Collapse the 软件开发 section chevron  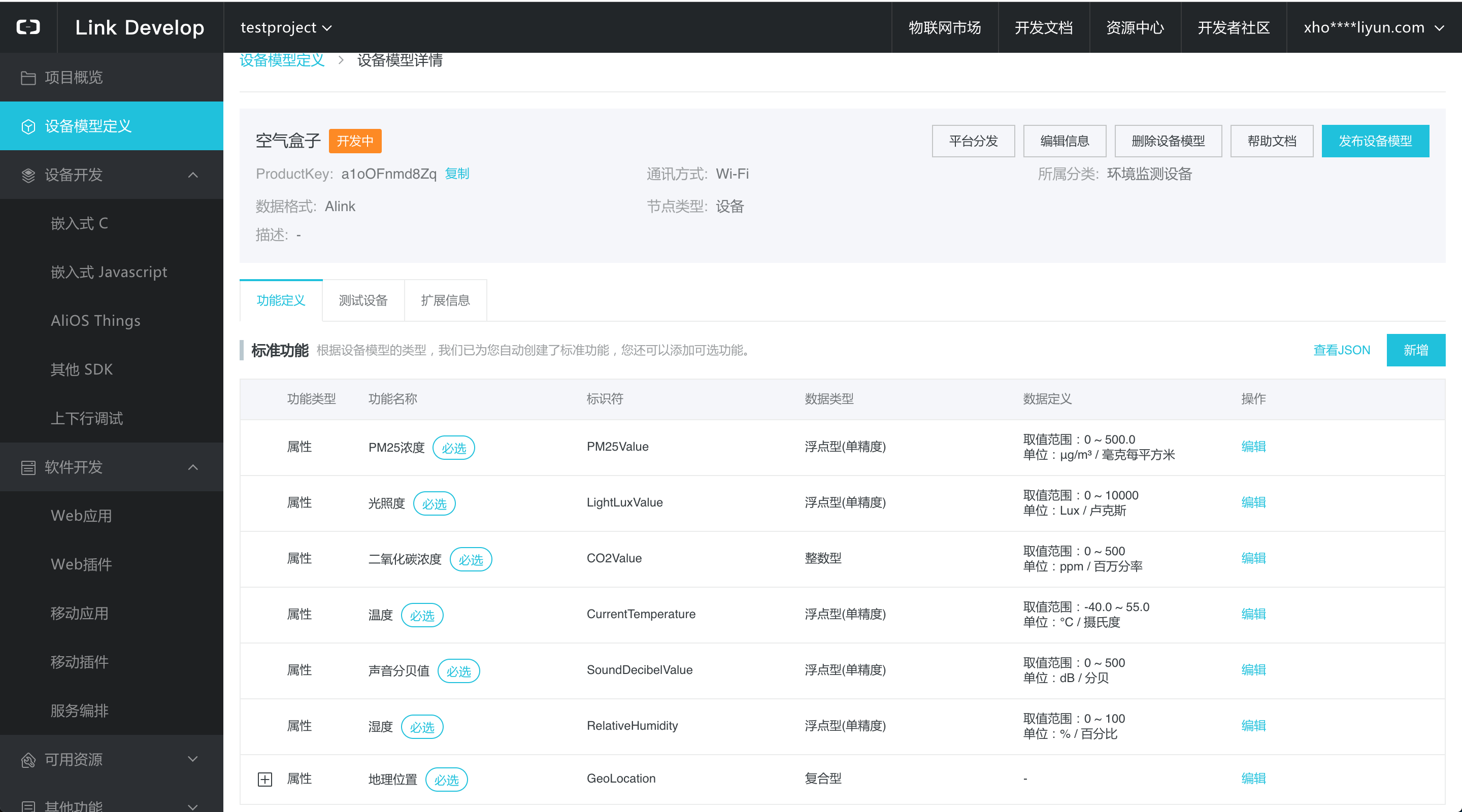[193, 467]
